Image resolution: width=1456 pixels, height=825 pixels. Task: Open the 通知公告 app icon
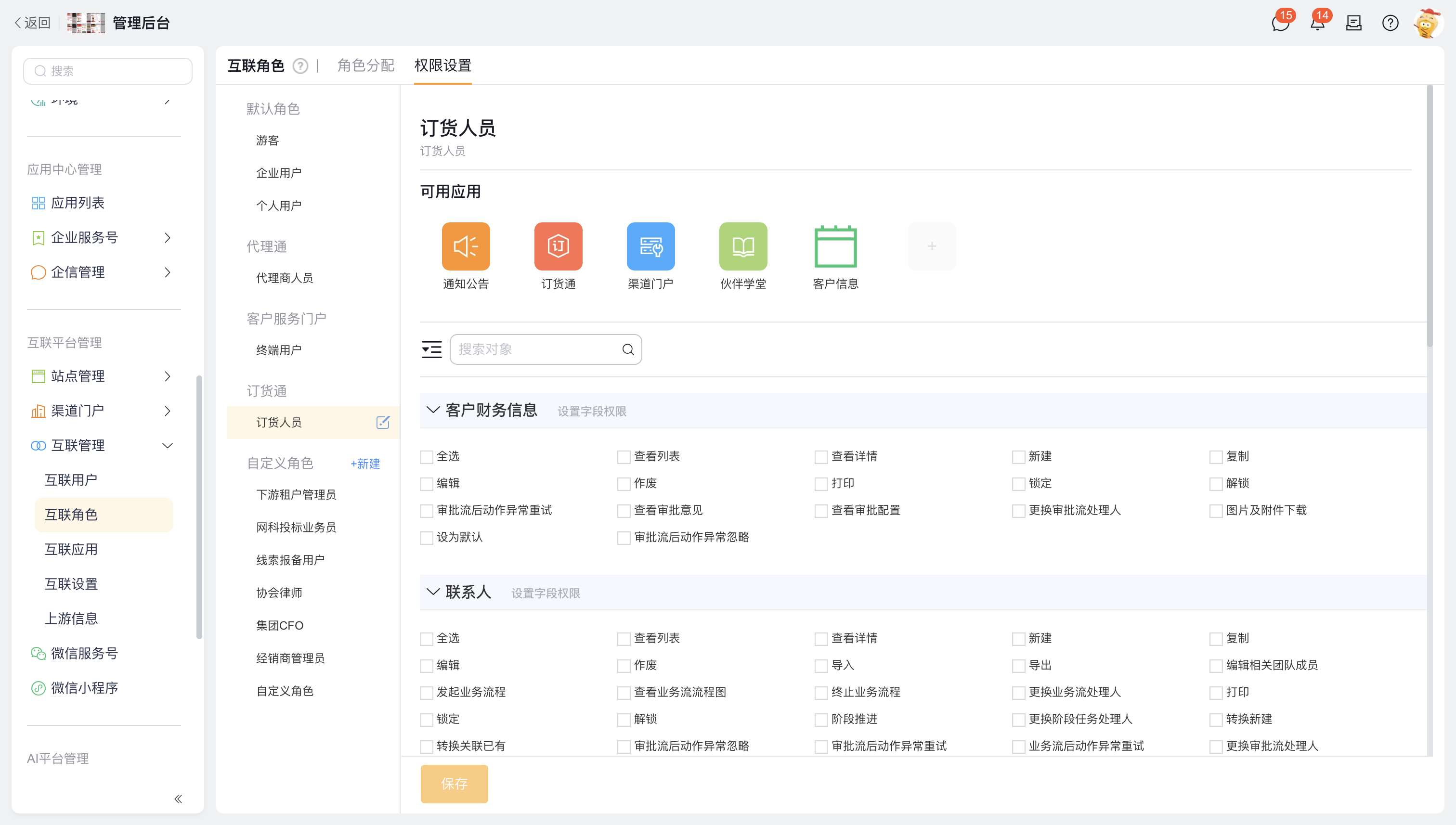click(465, 246)
